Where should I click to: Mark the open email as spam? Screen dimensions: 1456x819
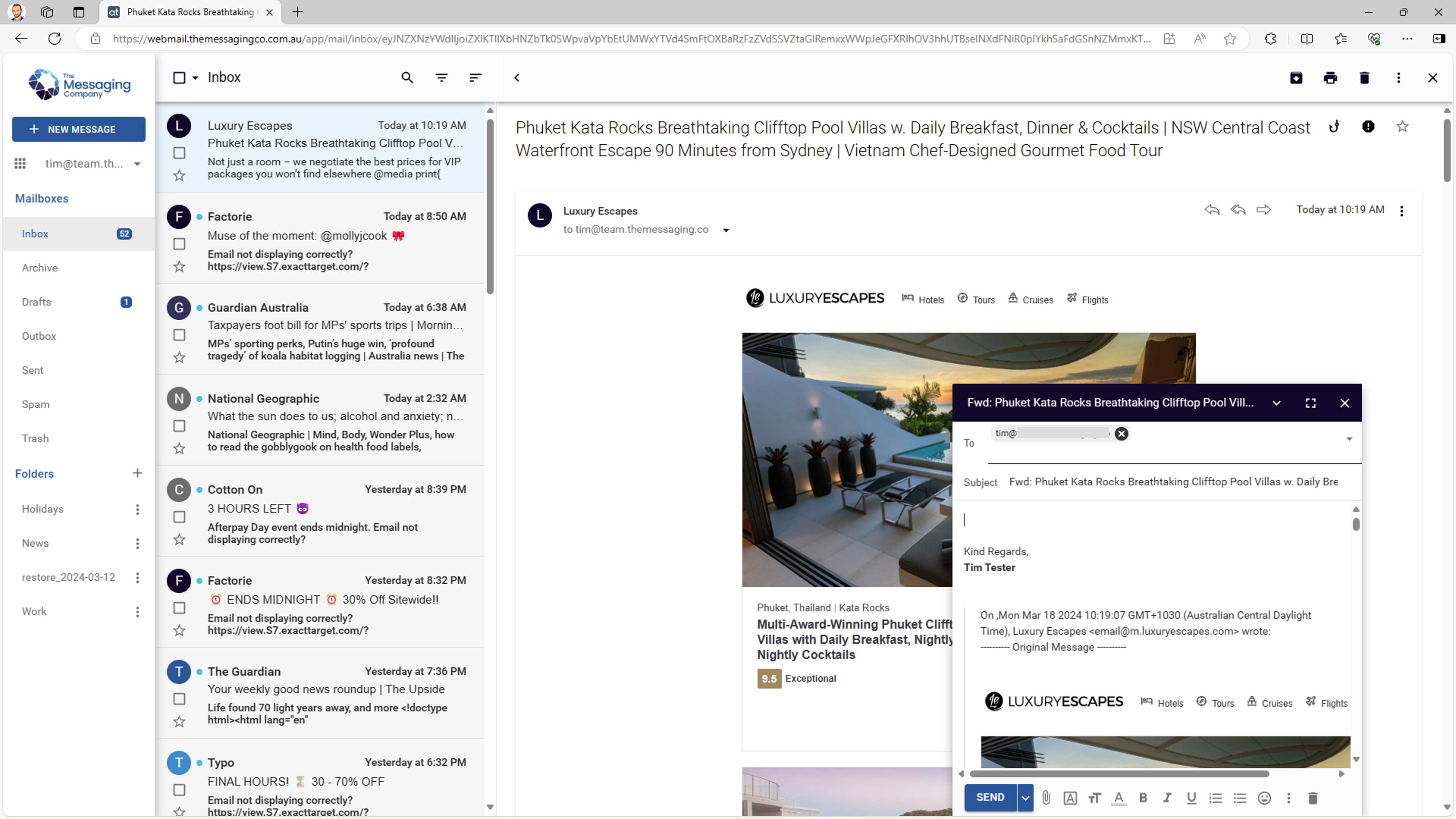pyautogui.click(x=1368, y=127)
